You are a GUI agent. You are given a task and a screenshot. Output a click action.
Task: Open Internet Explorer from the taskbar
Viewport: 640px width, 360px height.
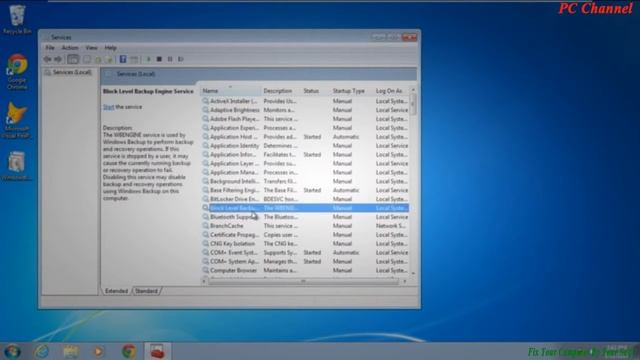point(42,351)
